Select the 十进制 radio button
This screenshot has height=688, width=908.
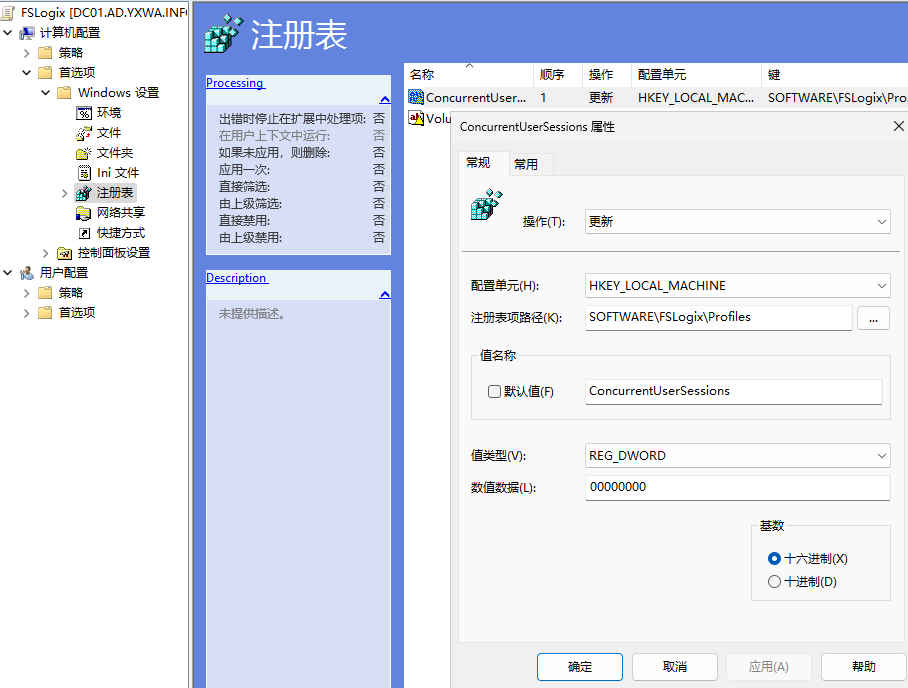point(774,581)
